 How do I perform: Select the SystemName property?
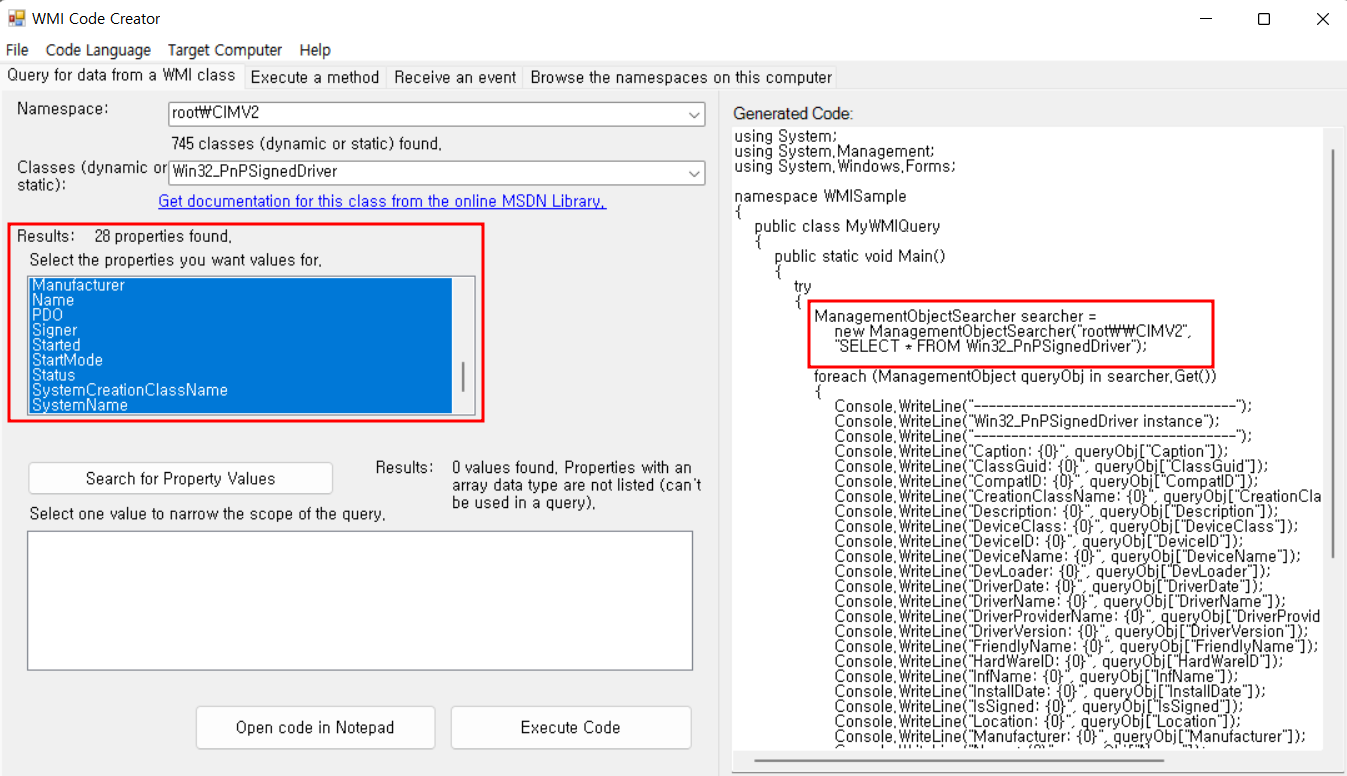(241, 405)
